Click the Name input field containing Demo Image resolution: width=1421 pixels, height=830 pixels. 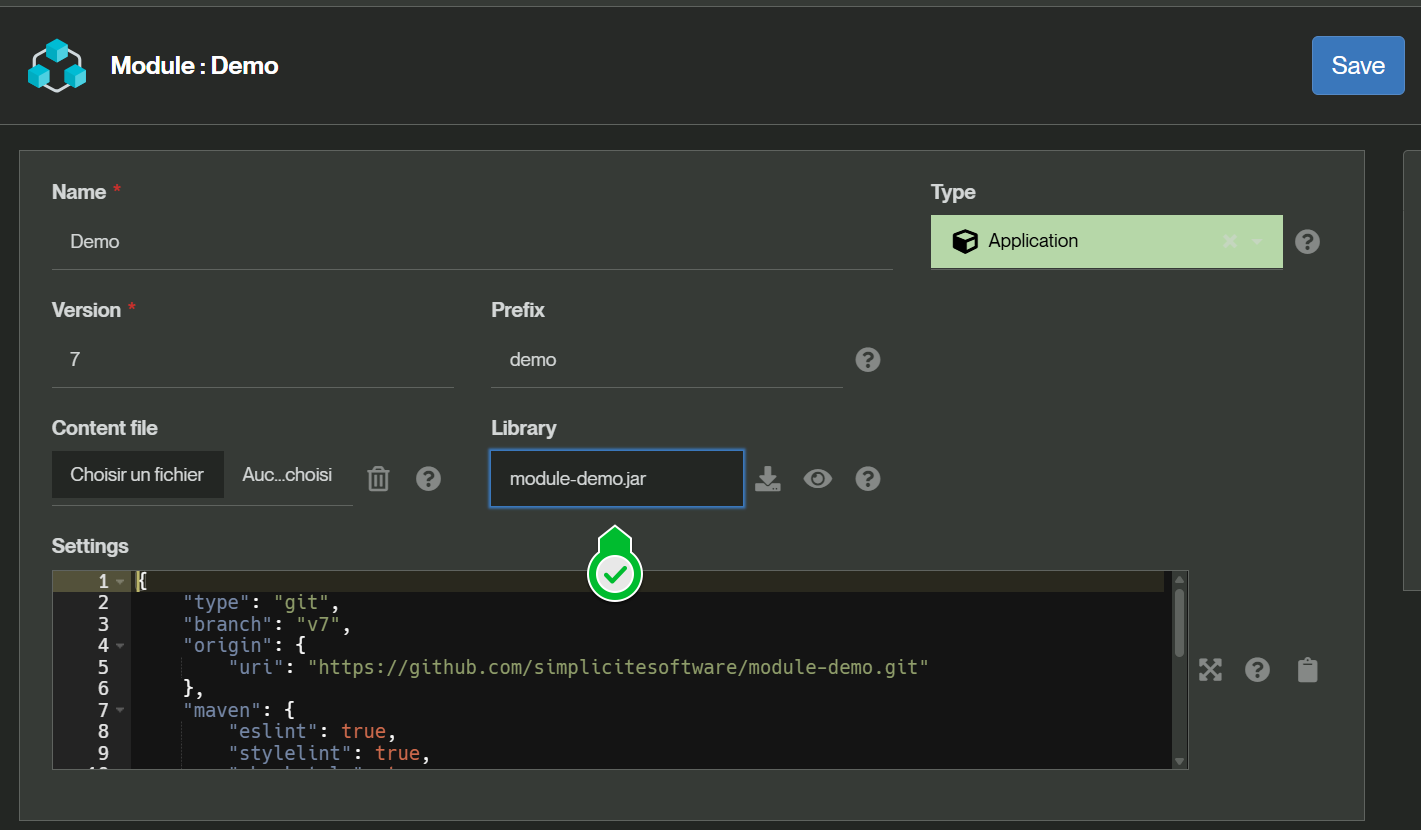pos(472,242)
